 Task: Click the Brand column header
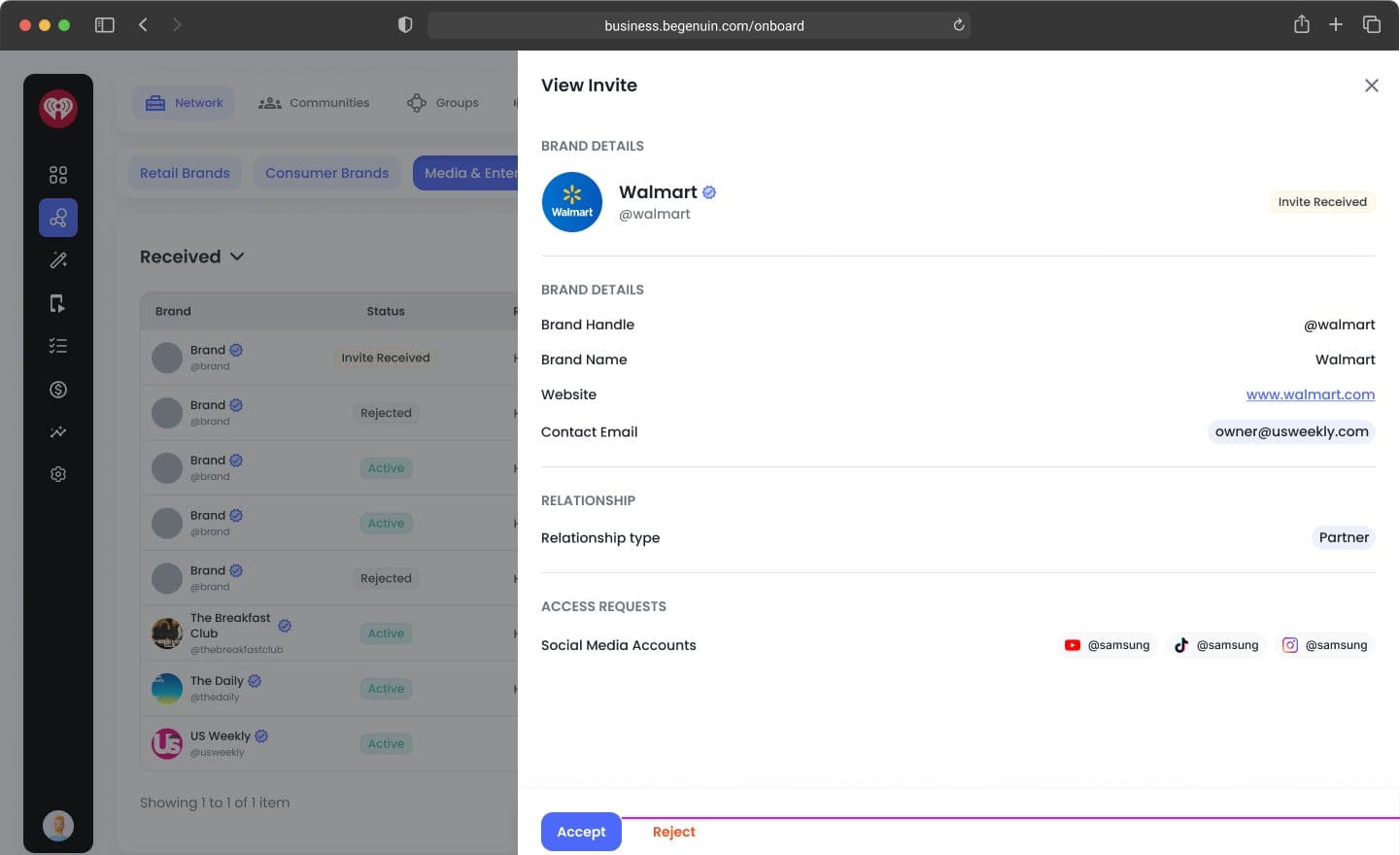173,311
